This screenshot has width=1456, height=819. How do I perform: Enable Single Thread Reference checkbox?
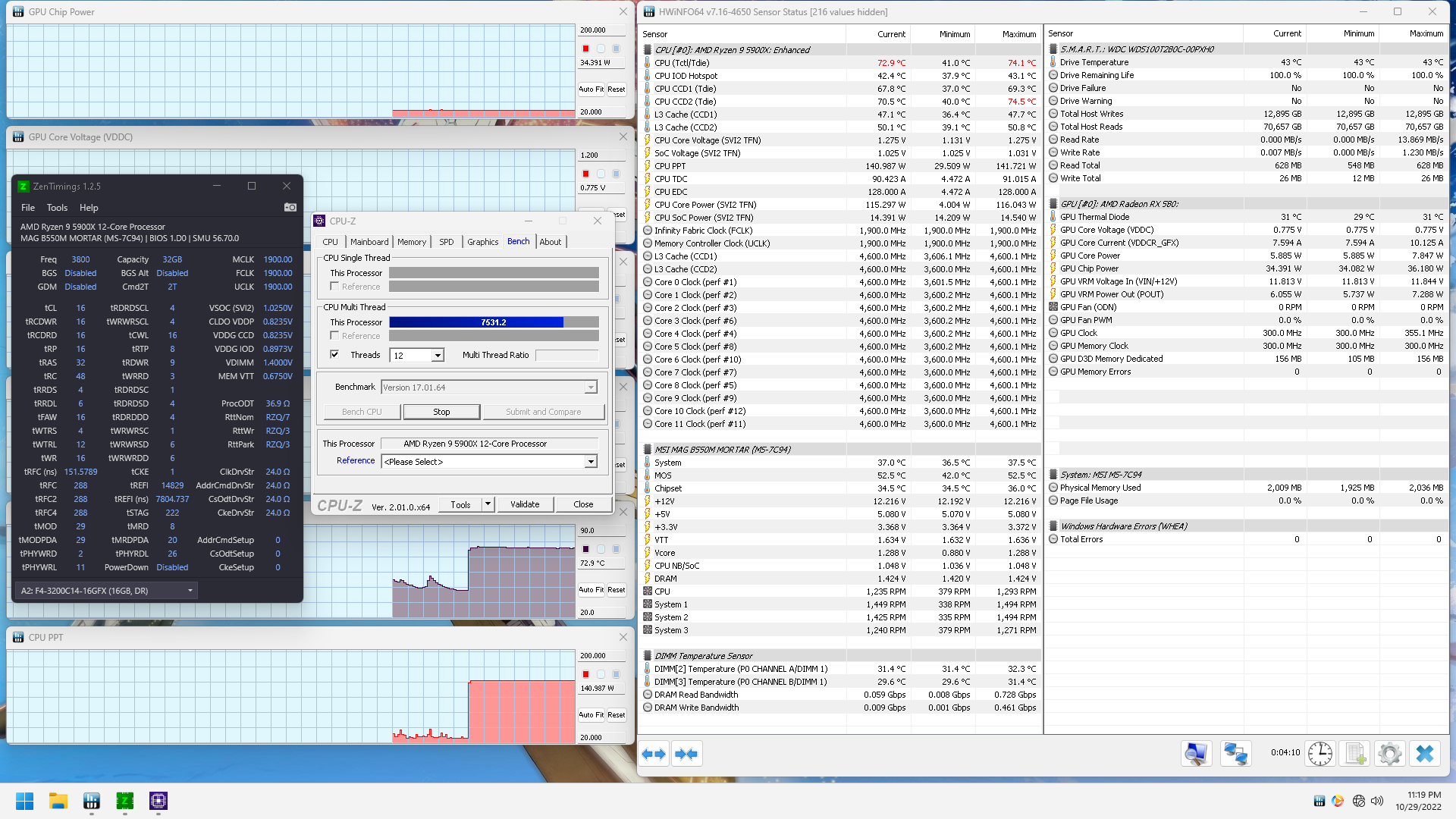(334, 286)
